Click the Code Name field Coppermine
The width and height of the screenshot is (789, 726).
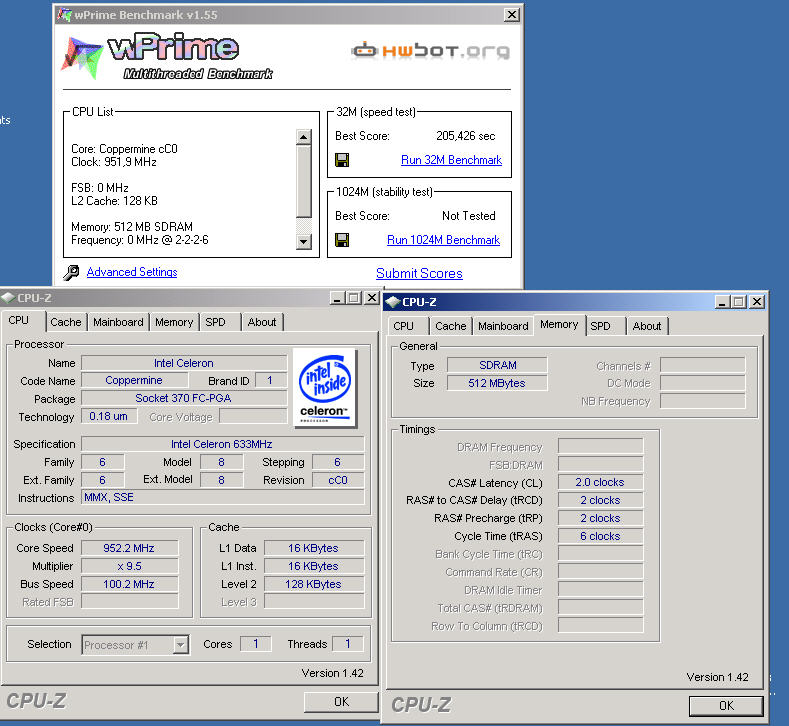pos(134,380)
